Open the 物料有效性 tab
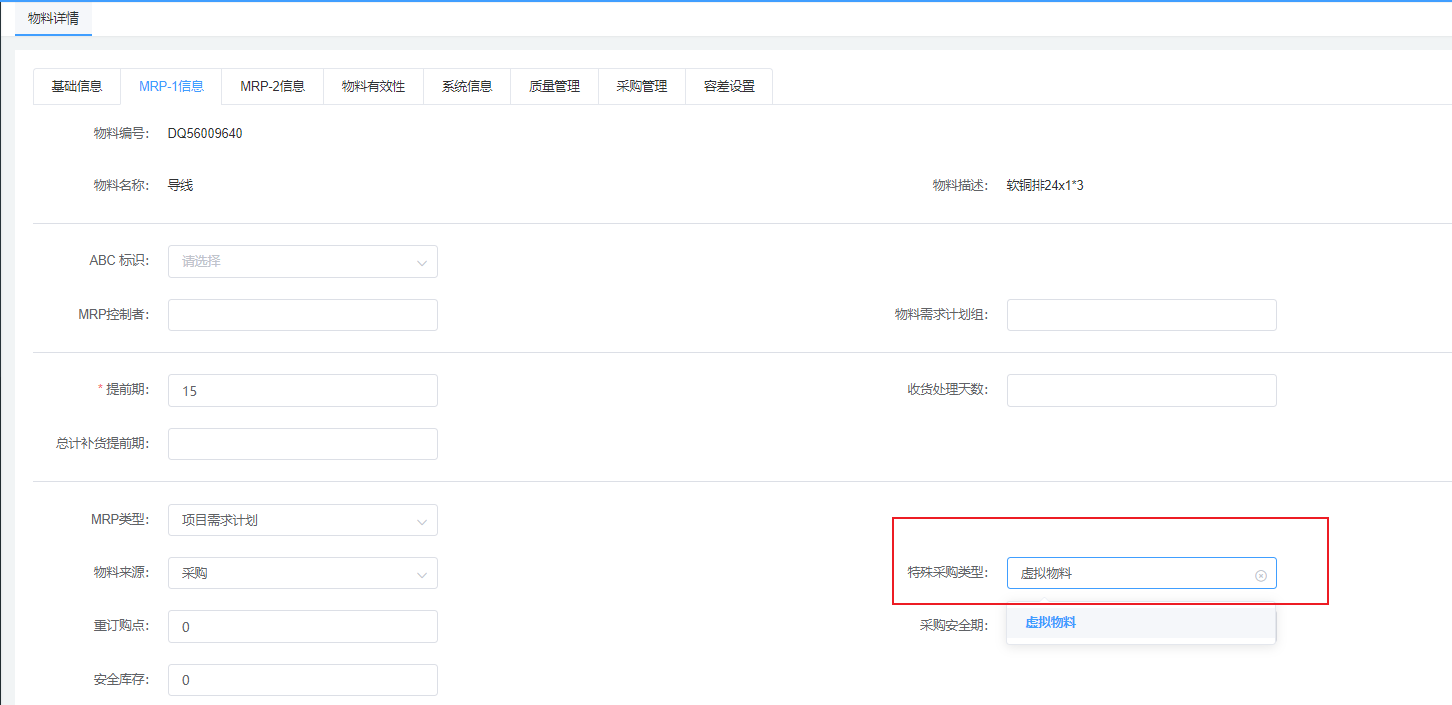Viewport: 1452px width, 705px height. pyautogui.click(x=373, y=86)
